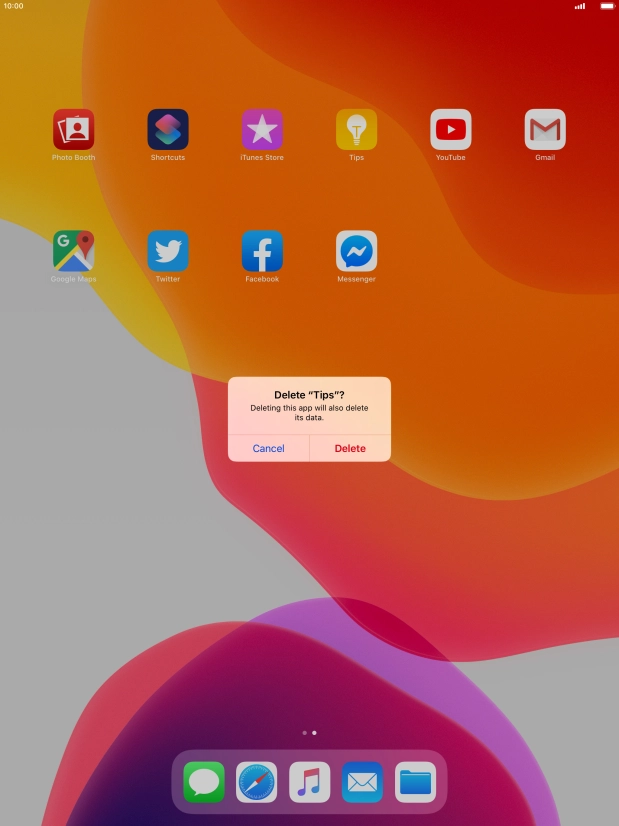Tap the Tips lightbulb icon

coord(357,130)
